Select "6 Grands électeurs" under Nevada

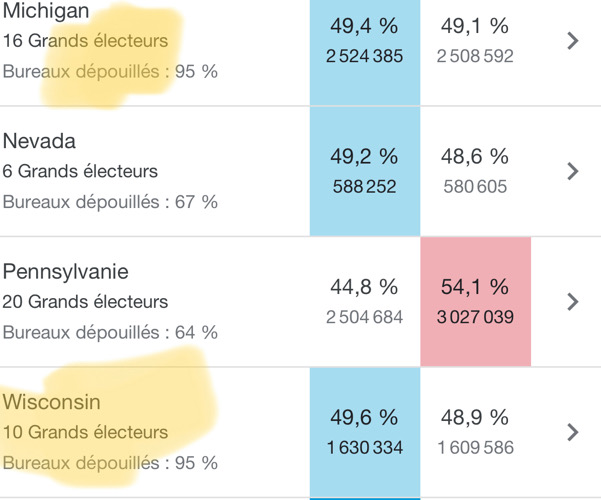[x=81, y=171]
